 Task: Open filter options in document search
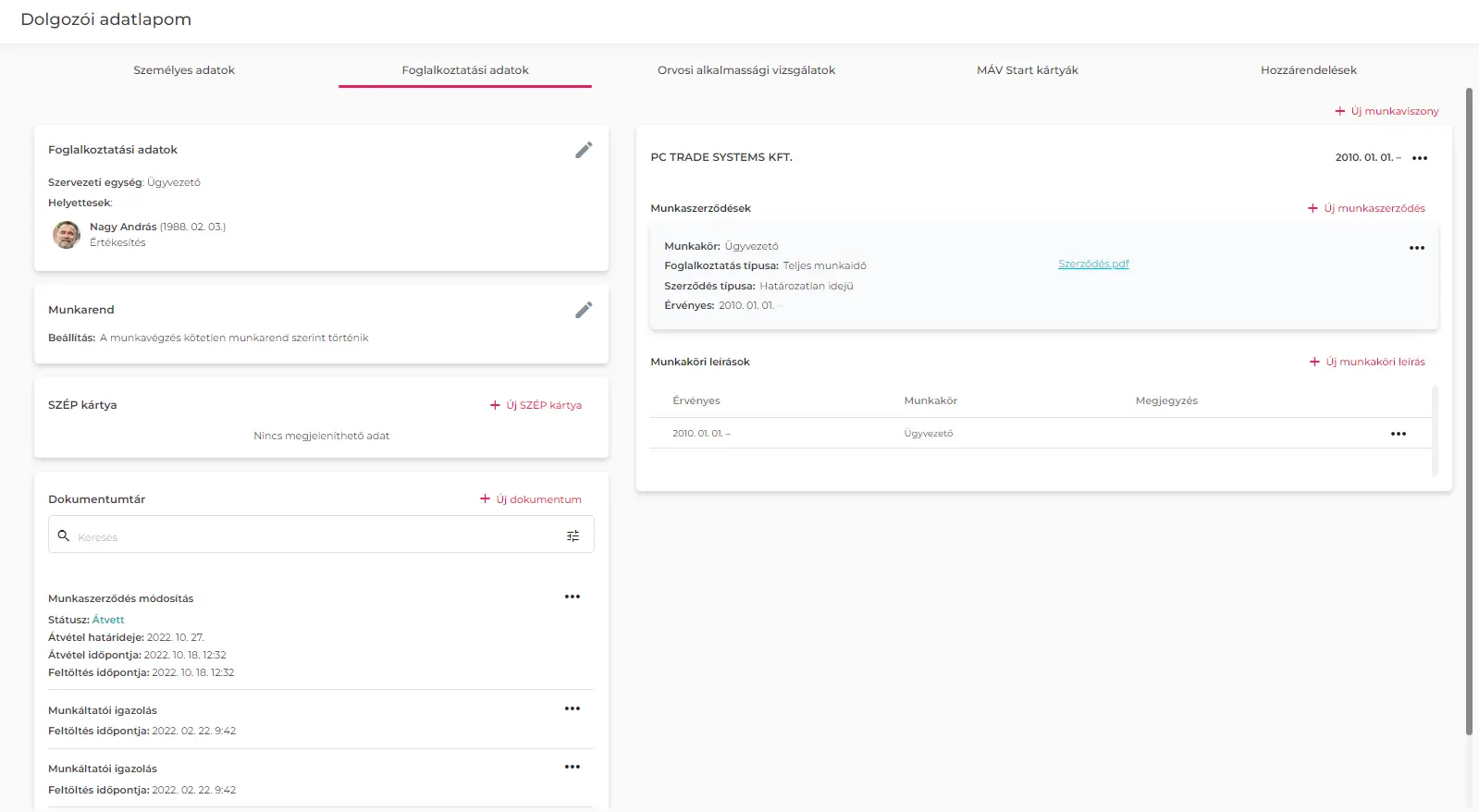(573, 536)
